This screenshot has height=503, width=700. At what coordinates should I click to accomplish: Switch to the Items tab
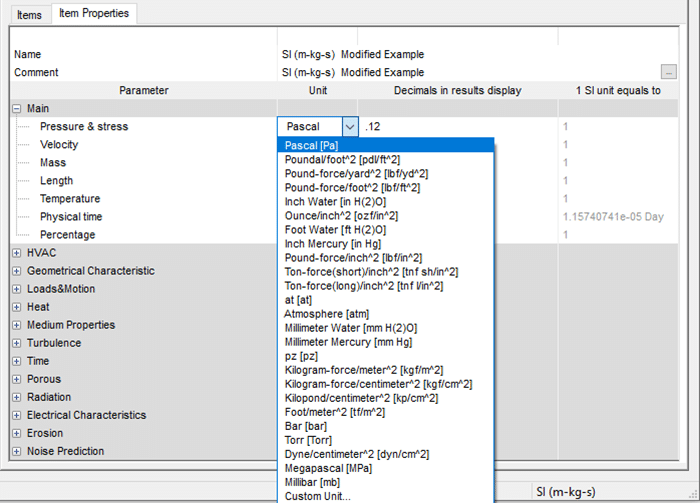click(29, 15)
